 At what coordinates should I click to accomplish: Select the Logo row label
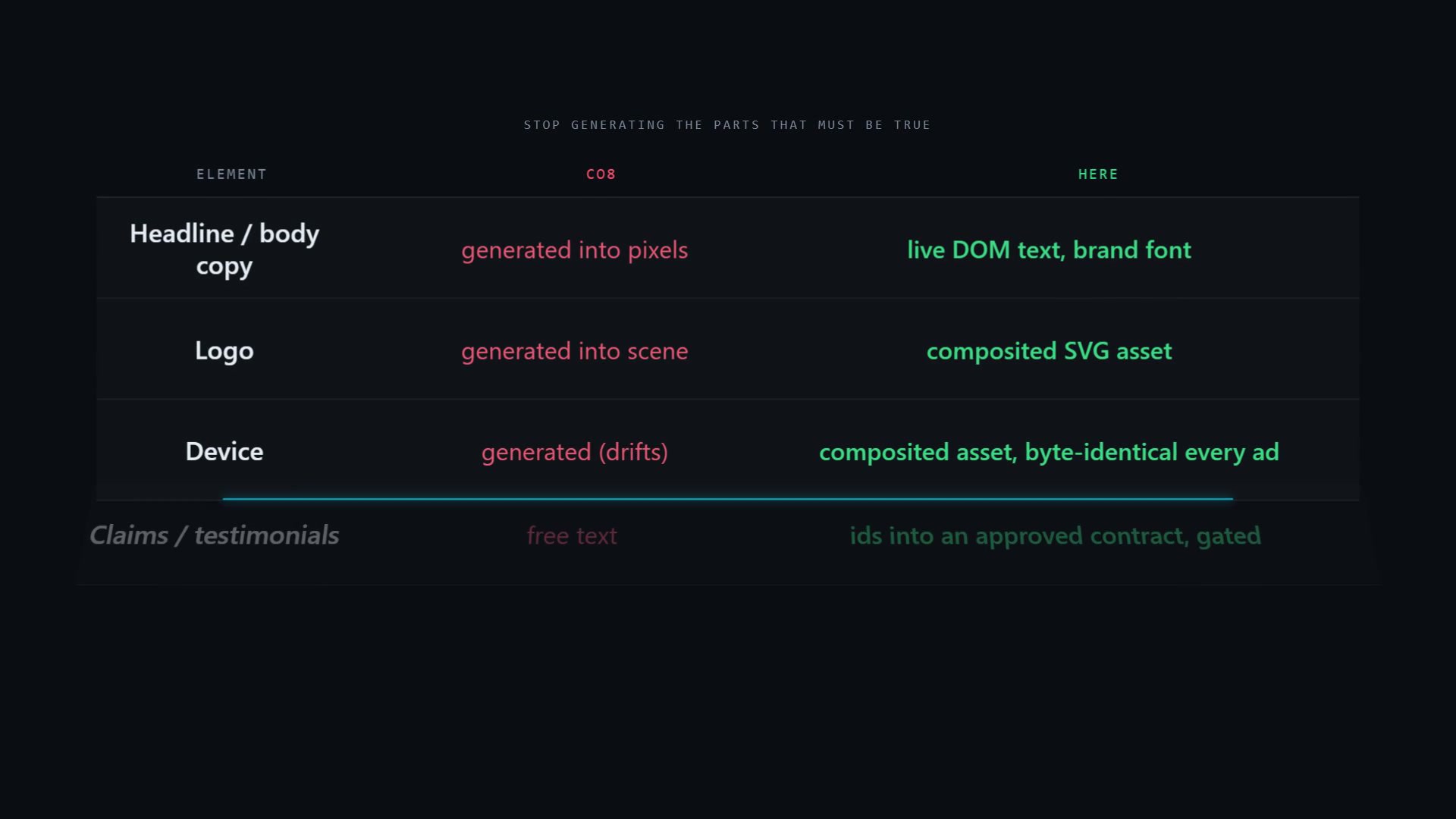[x=224, y=351]
